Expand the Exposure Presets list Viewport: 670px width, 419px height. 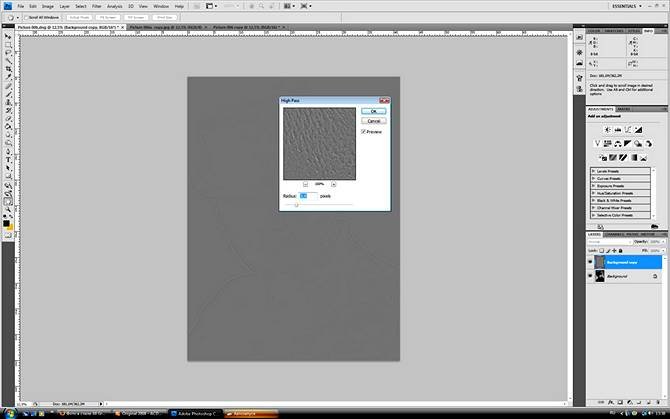[594, 185]
